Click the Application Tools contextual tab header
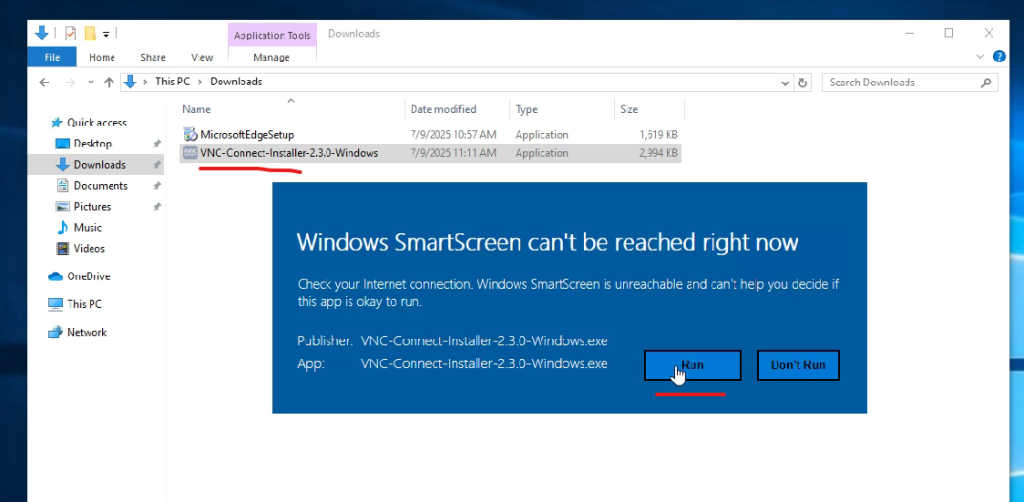Viewport: 1024px width, 502px height. pos(272,36)
